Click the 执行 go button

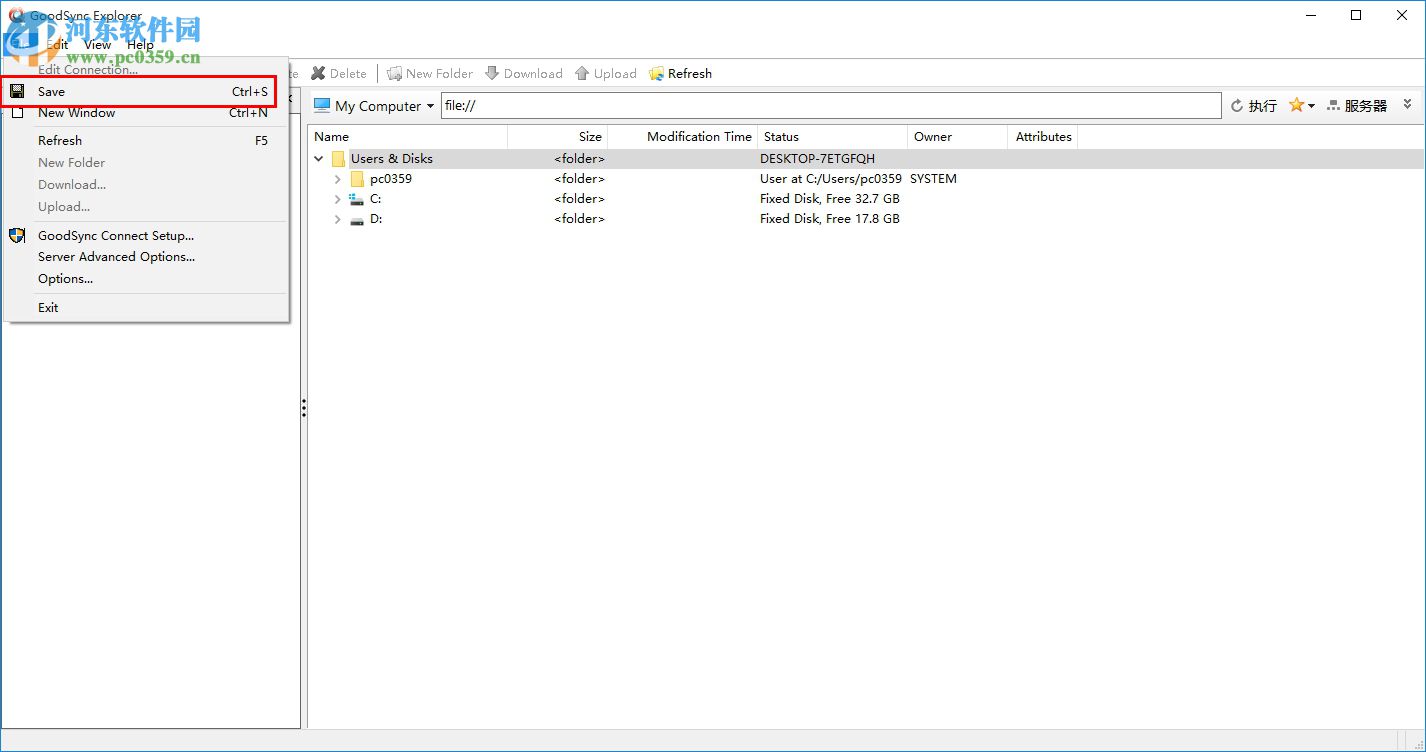(1254, 106)
